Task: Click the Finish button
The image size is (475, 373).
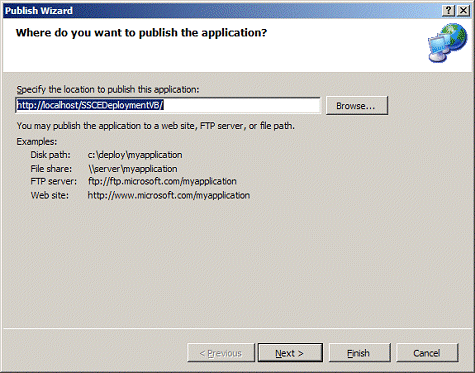Action: [359, 353]
